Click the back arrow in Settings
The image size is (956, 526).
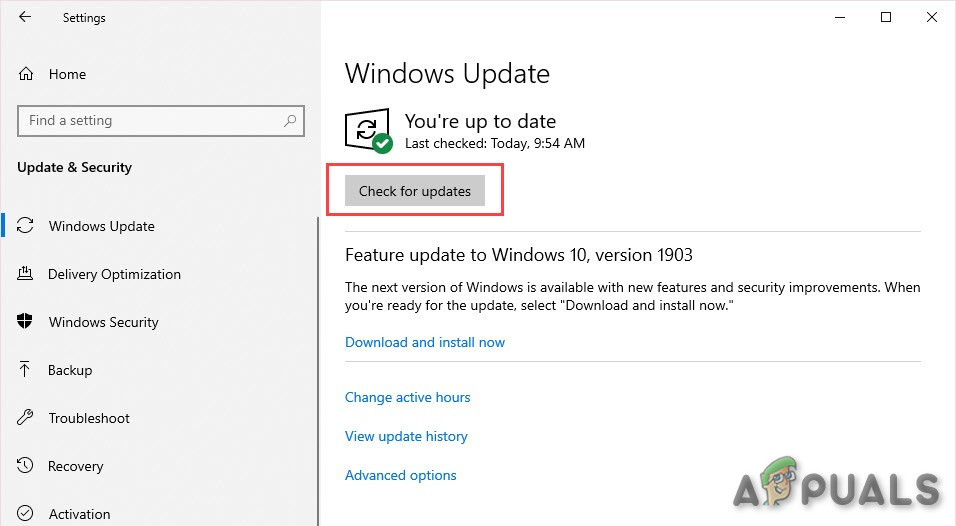[x=24, y=17]
